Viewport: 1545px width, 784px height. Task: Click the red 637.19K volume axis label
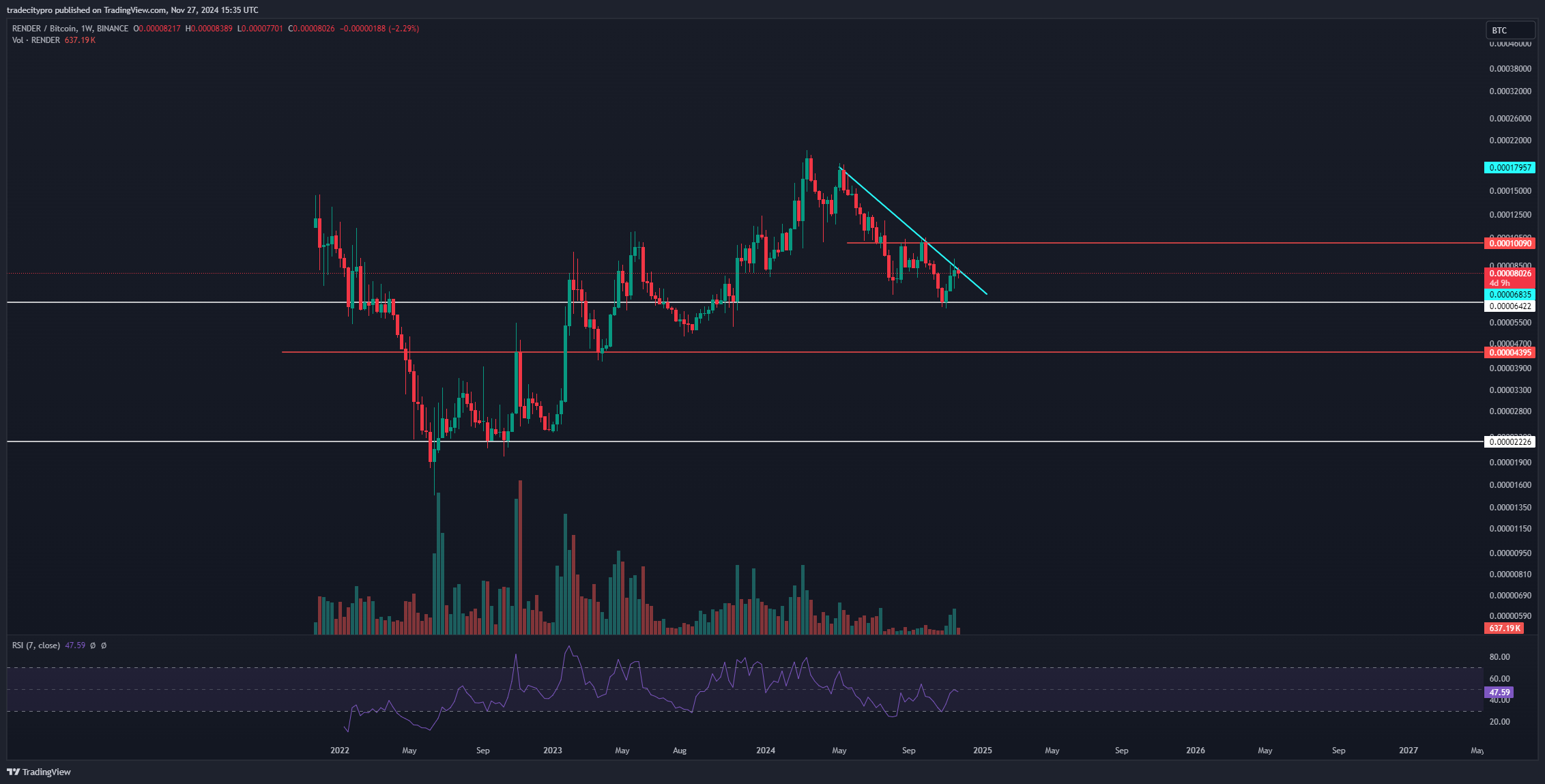coord(1504,628)
